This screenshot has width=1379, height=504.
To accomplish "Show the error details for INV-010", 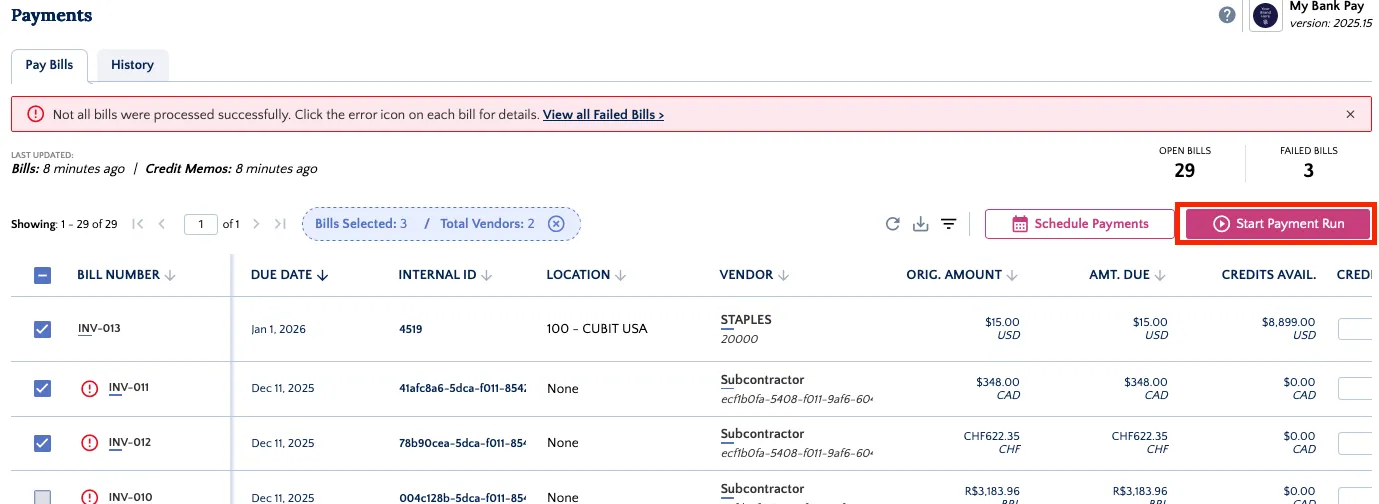I will (x=90, y=497).
